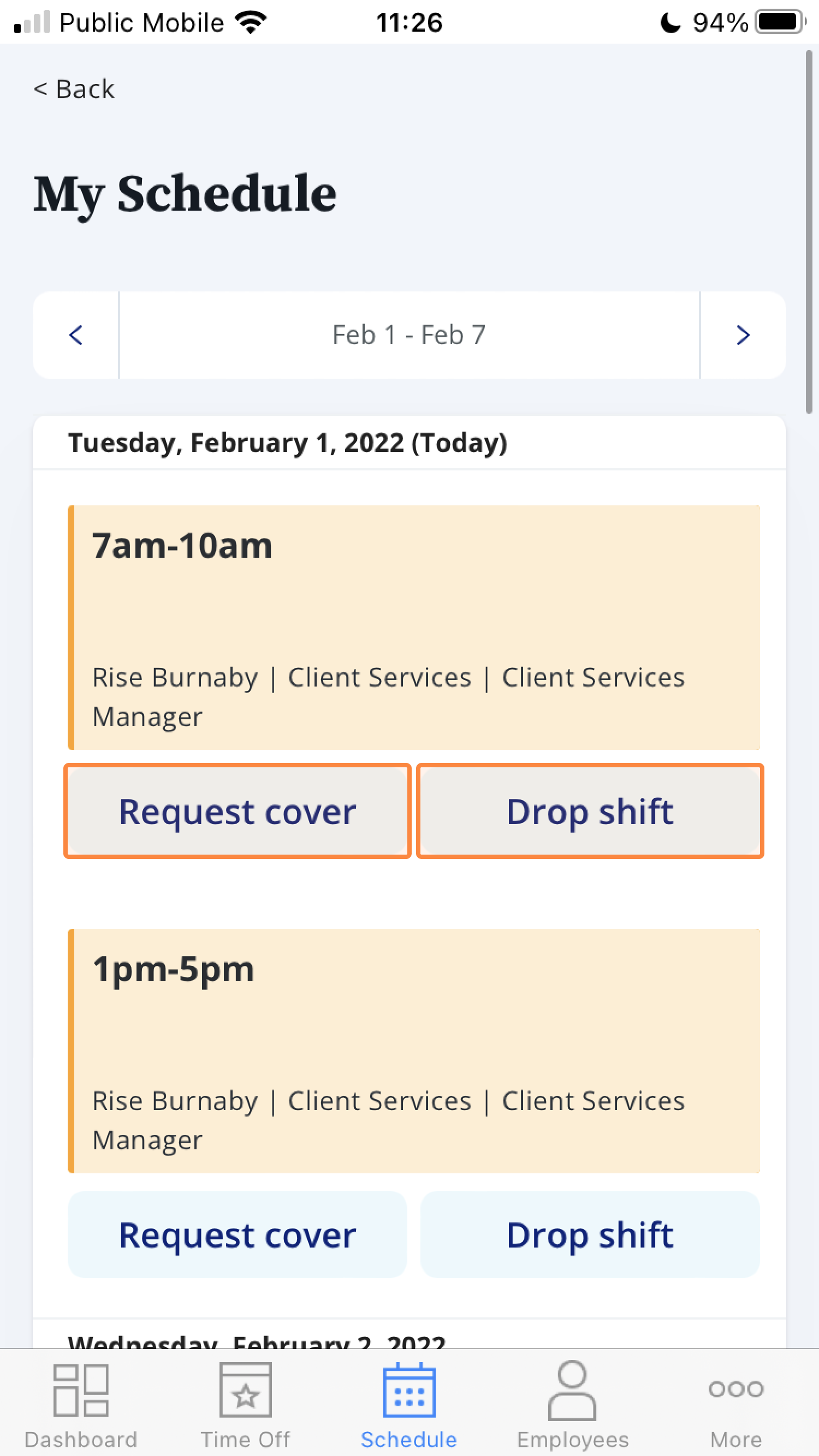The image size is (819, 1456).
Task: Tap the Do Not Disturb moon icon
Action: (670, 23)
